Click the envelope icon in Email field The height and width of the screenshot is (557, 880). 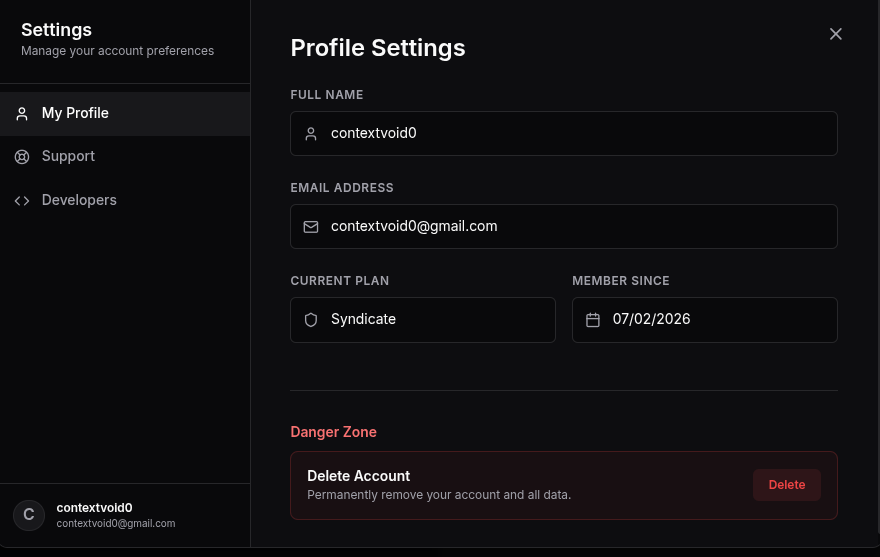click(311, 227)
